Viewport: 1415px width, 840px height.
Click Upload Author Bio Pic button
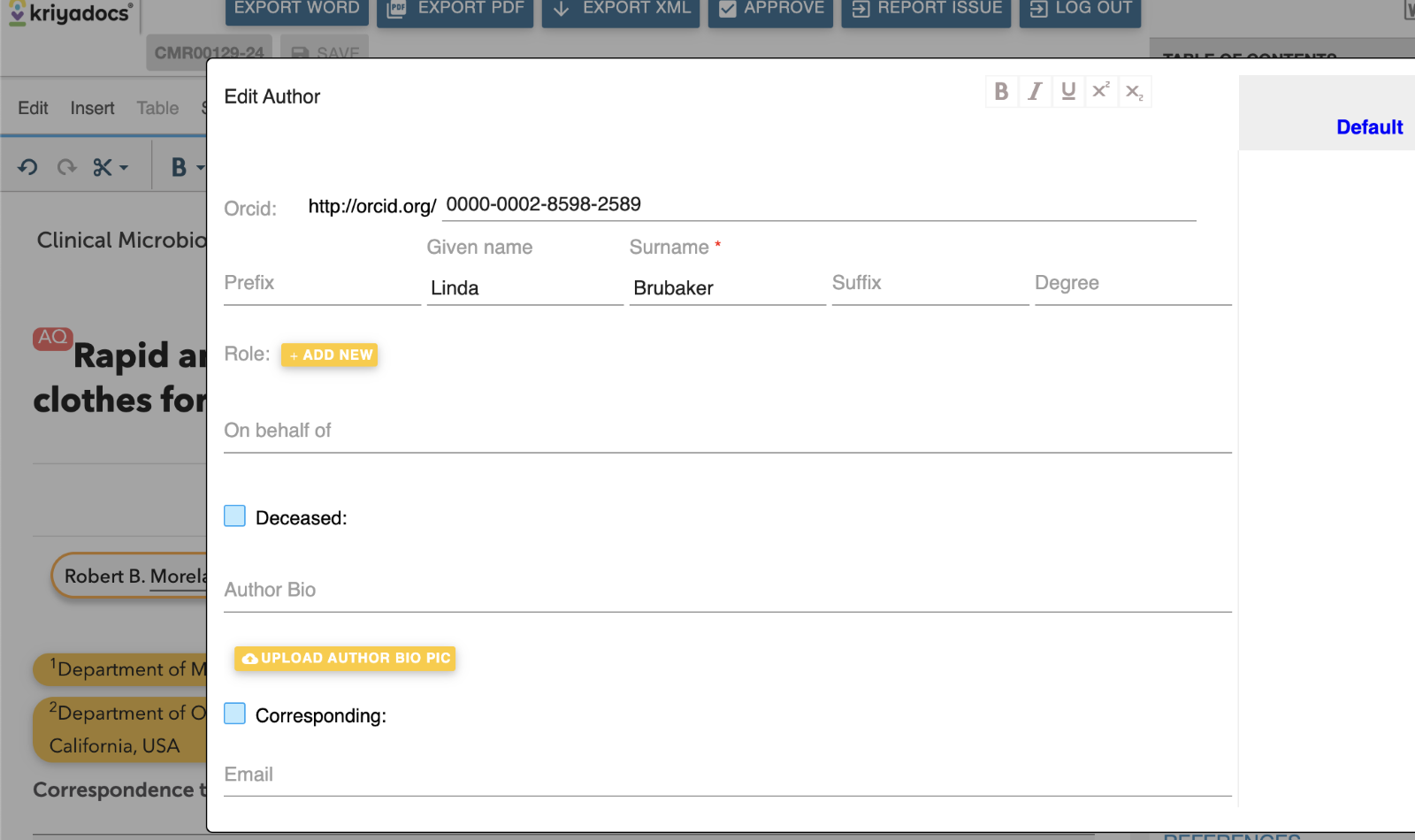(x=345, y=659)
